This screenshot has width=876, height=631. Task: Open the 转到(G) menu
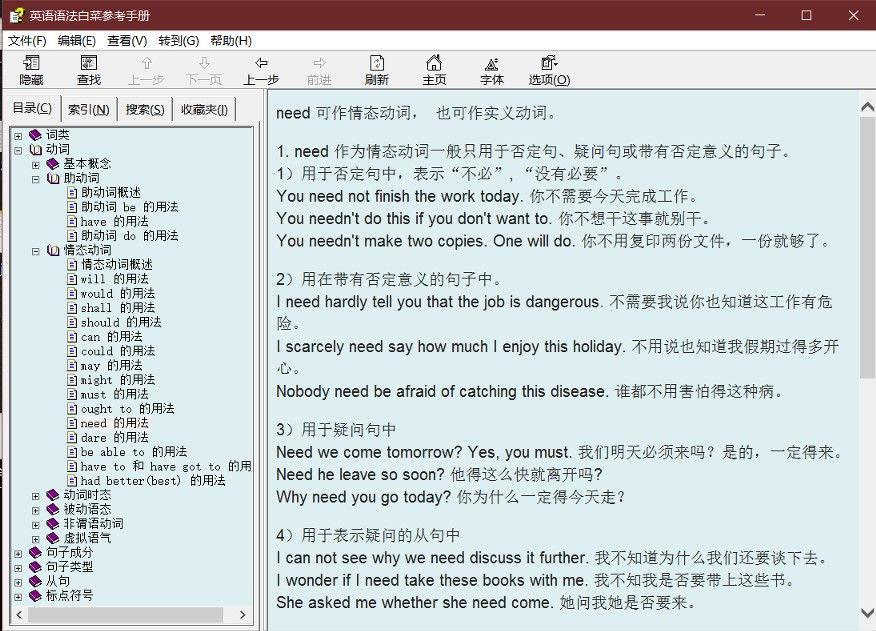click(x=178, y=41)
